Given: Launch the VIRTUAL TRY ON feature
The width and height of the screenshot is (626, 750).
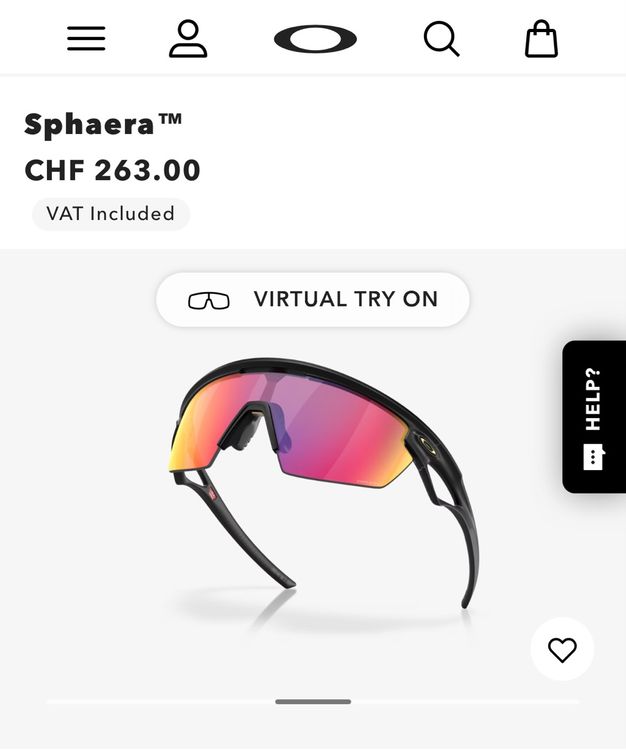Looking at the screenshot, I should click(313, 300).
